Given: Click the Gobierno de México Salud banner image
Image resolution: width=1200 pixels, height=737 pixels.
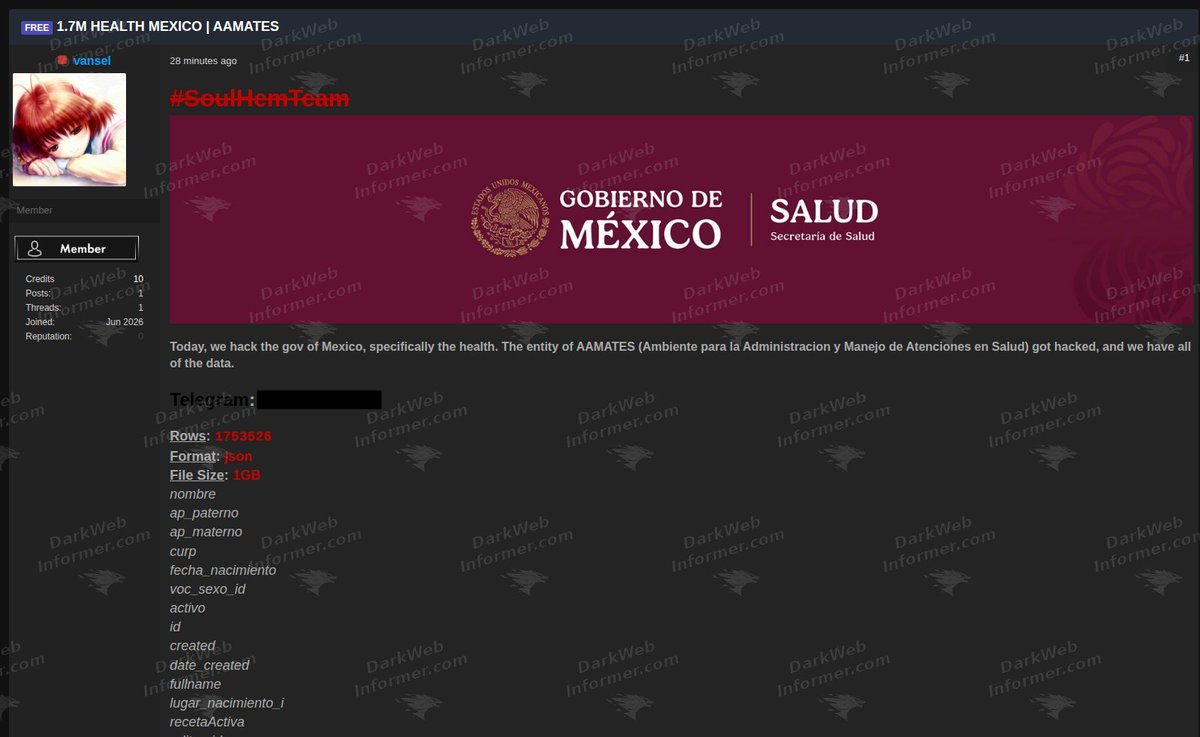Looking at the screenshot, I should point(681,219).
